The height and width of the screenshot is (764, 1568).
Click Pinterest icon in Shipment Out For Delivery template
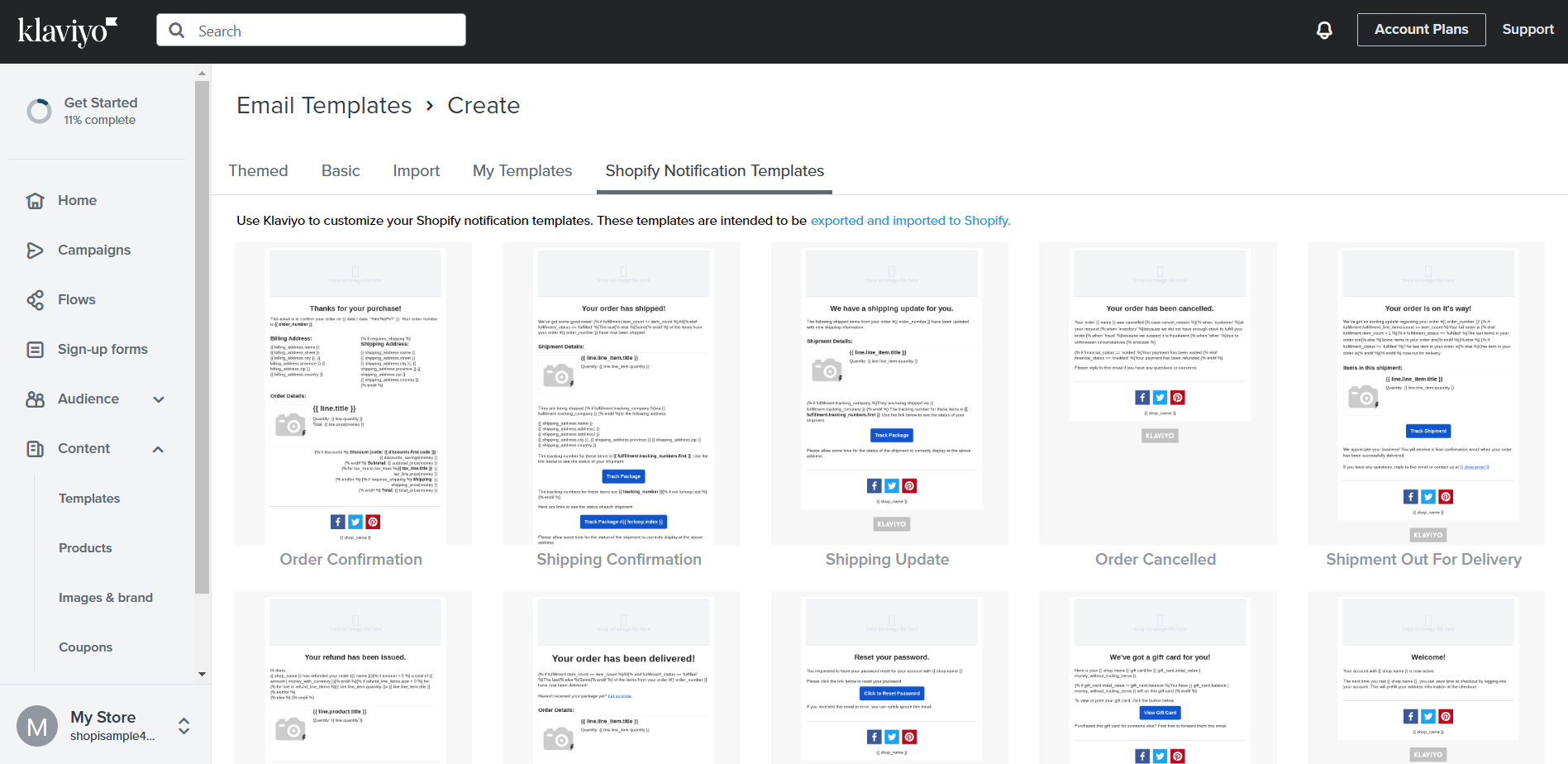tap(1446, 497)
